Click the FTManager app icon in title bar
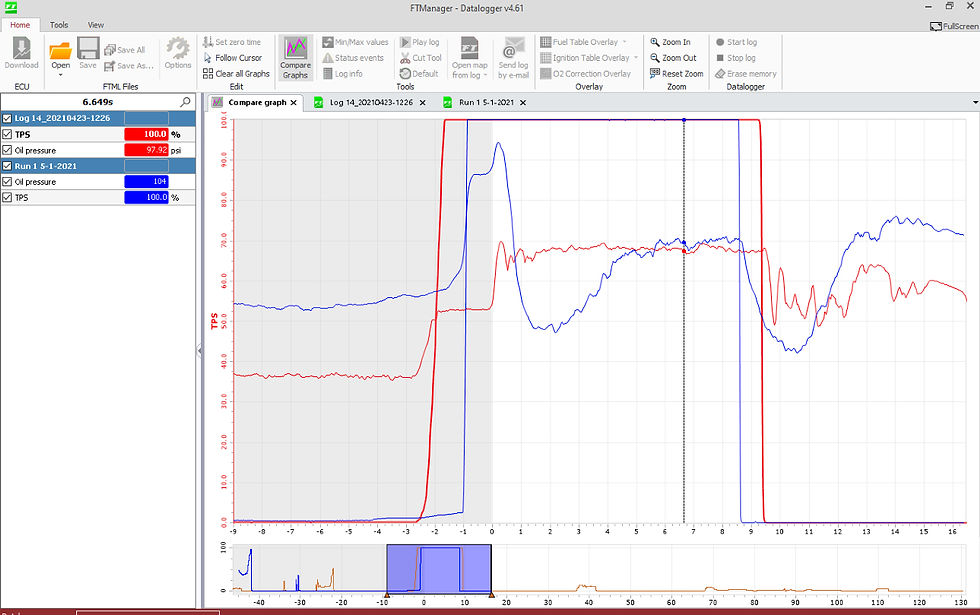The image size is (980, 615). 10,8
